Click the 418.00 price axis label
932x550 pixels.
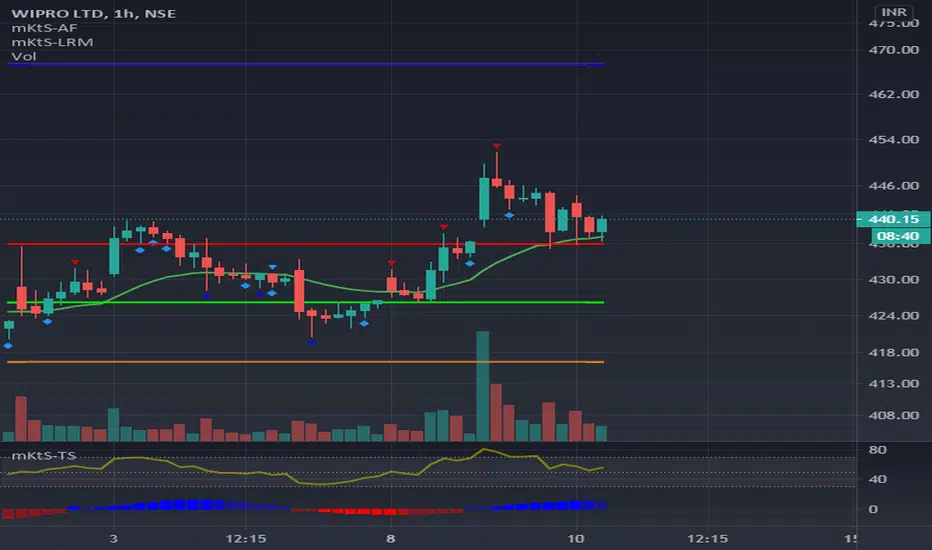(893, 353)
